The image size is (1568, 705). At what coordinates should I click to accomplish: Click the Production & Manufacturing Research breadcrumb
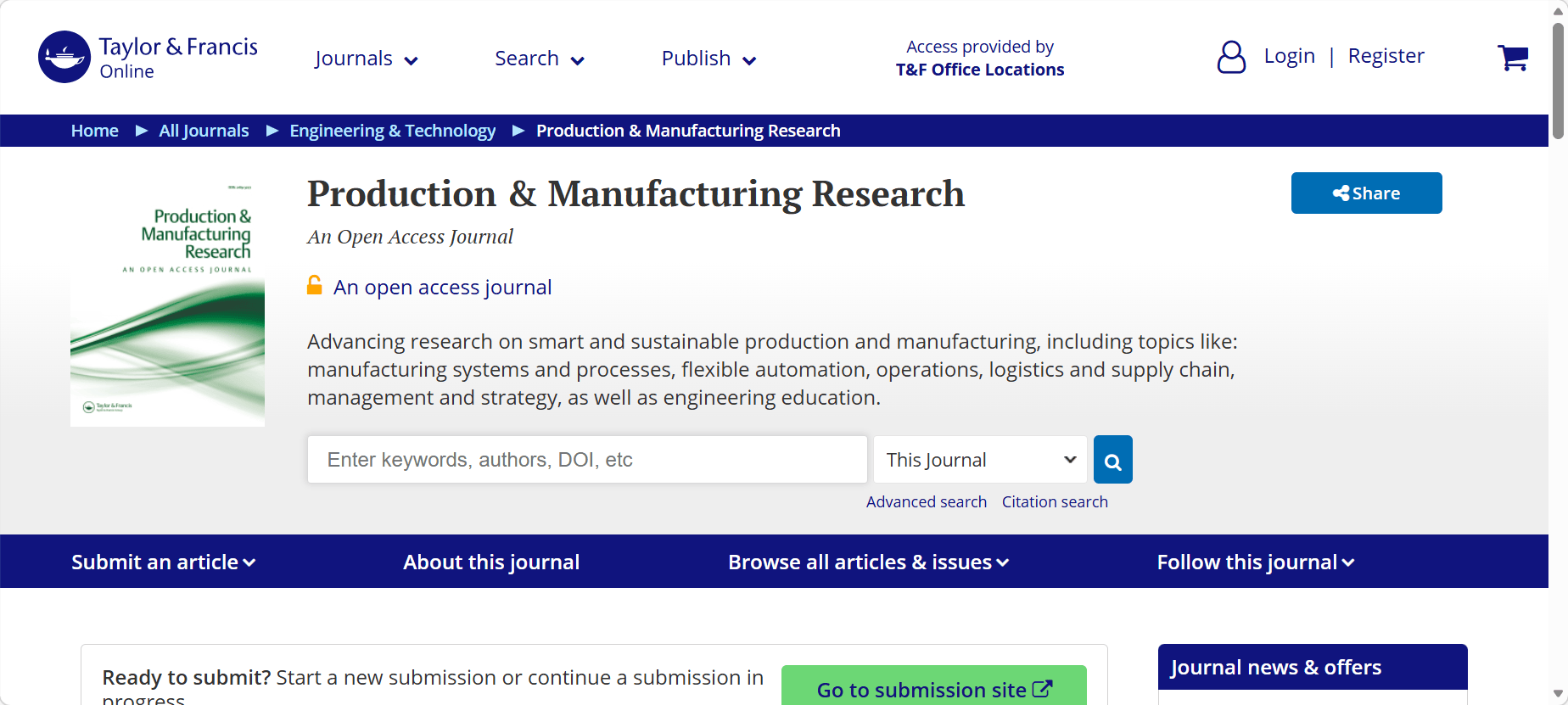[688, 131]
